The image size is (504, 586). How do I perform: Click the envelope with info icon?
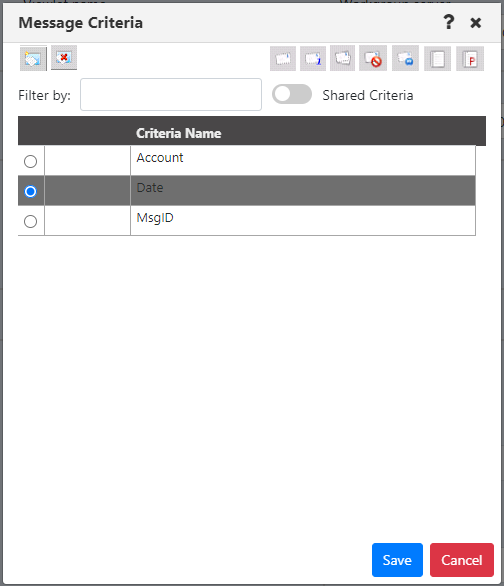(313, 59)
